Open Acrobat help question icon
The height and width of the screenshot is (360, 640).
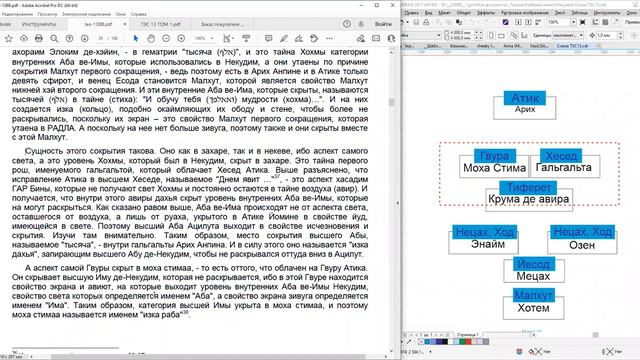347,24
